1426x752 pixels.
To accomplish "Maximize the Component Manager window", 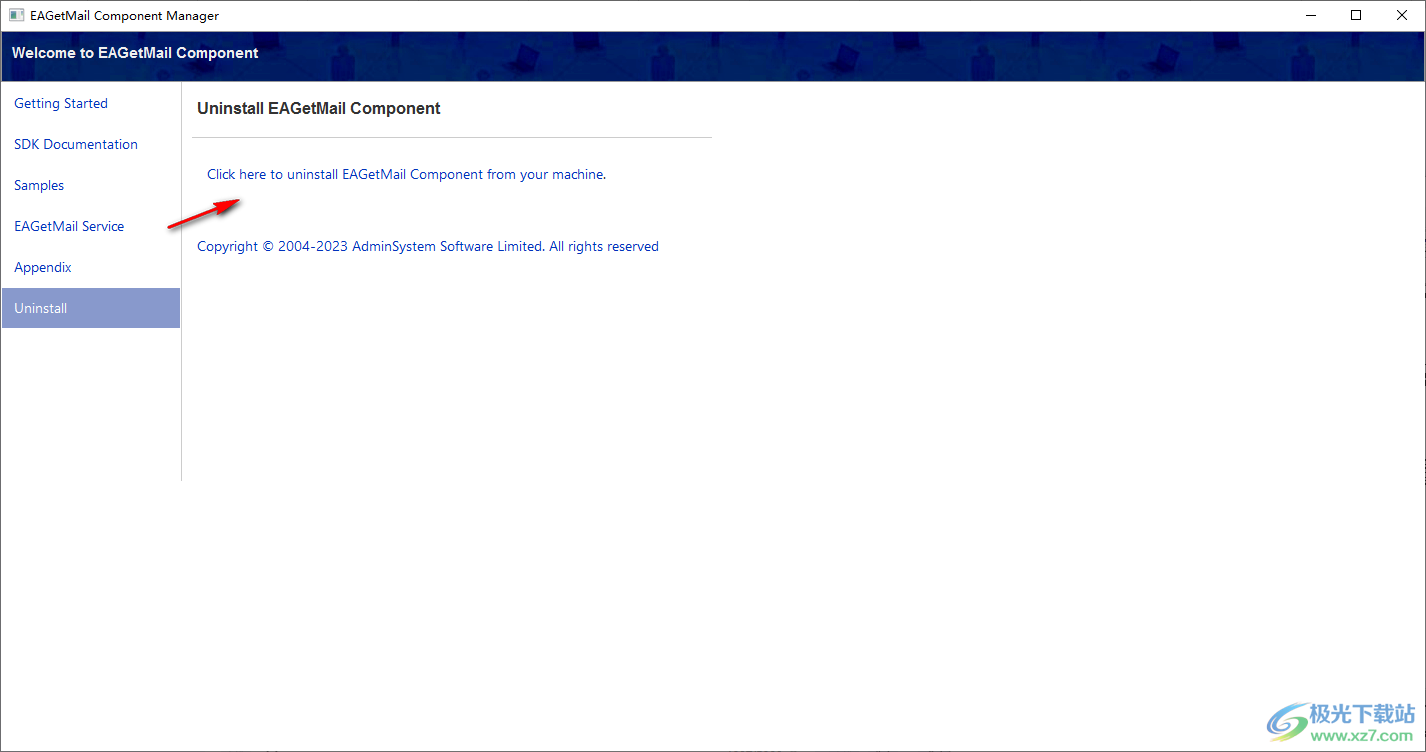I will click(1356, 15).
